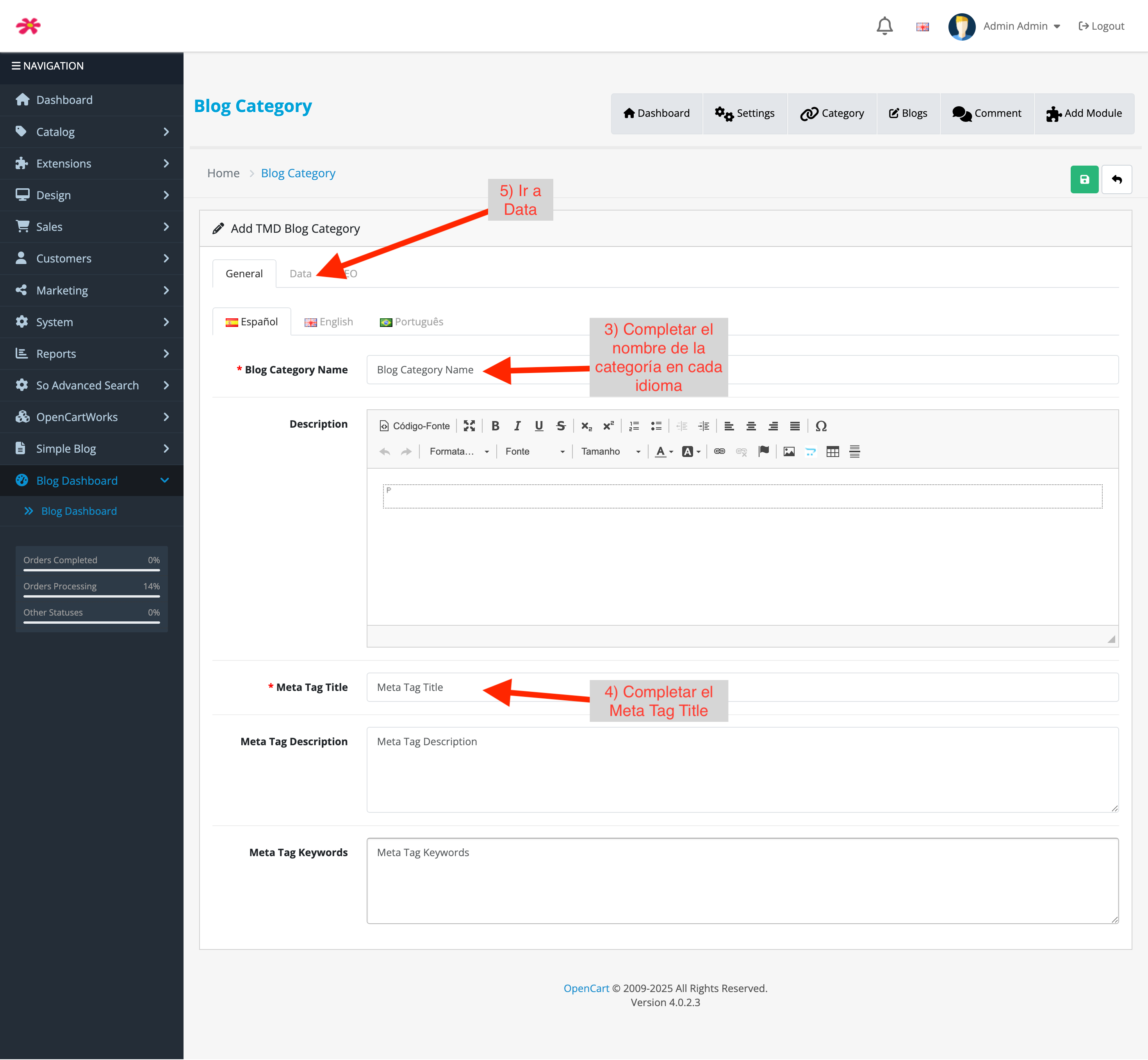Expand the Reports menu

92,353
